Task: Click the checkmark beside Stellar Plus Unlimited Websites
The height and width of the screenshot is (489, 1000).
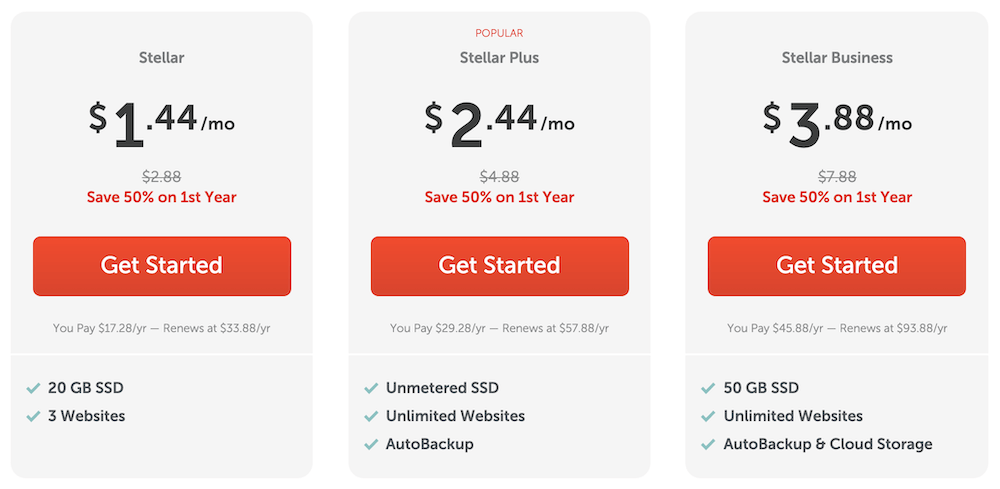Action: pos(371,417)
